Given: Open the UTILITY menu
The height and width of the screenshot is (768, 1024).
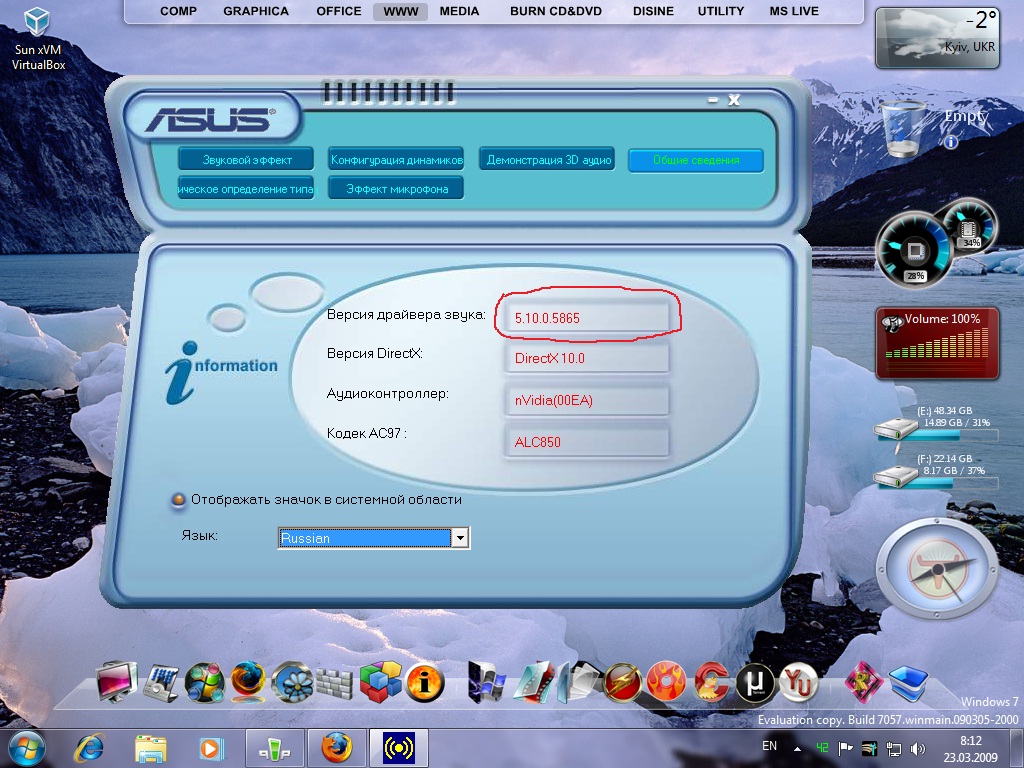Looking at the screenshot, I should point(721,11).
